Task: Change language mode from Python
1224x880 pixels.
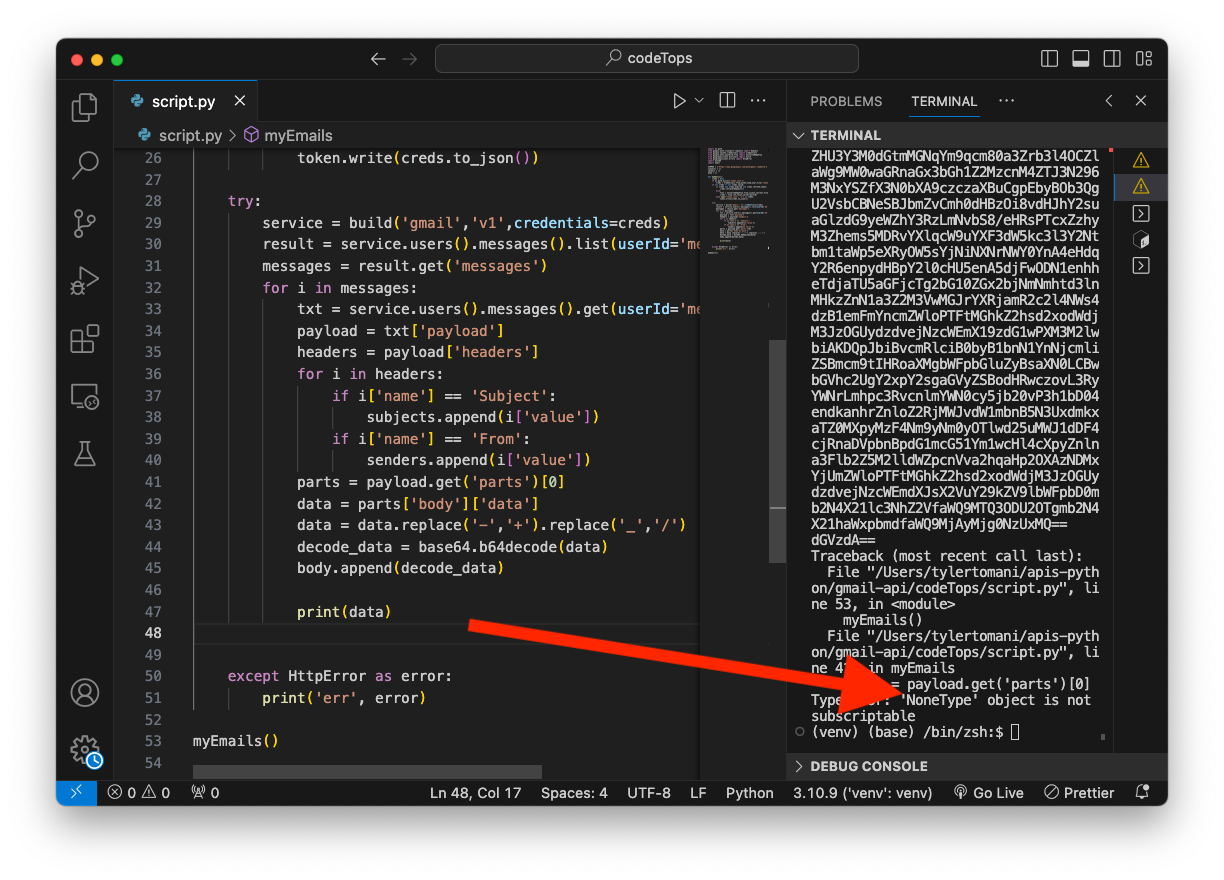Action: [x=750, y=793]
